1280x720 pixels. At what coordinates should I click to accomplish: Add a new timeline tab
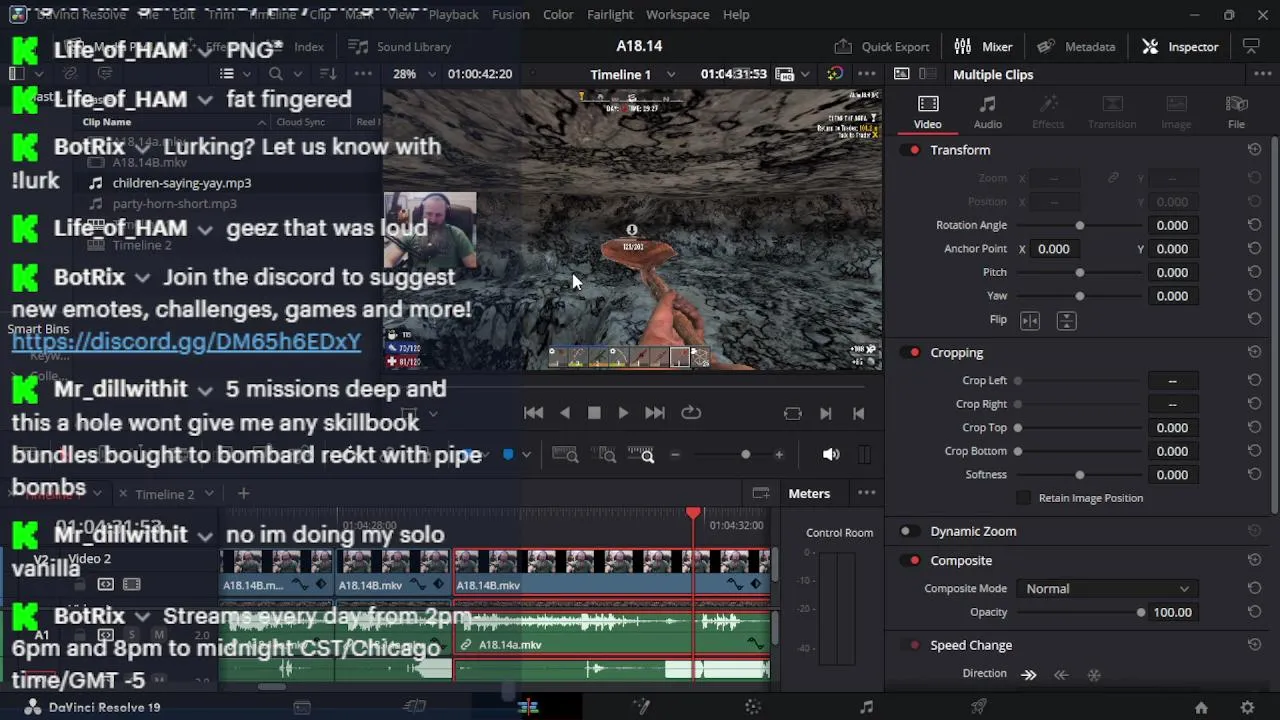pyautogui.click(x=243, y=493)
